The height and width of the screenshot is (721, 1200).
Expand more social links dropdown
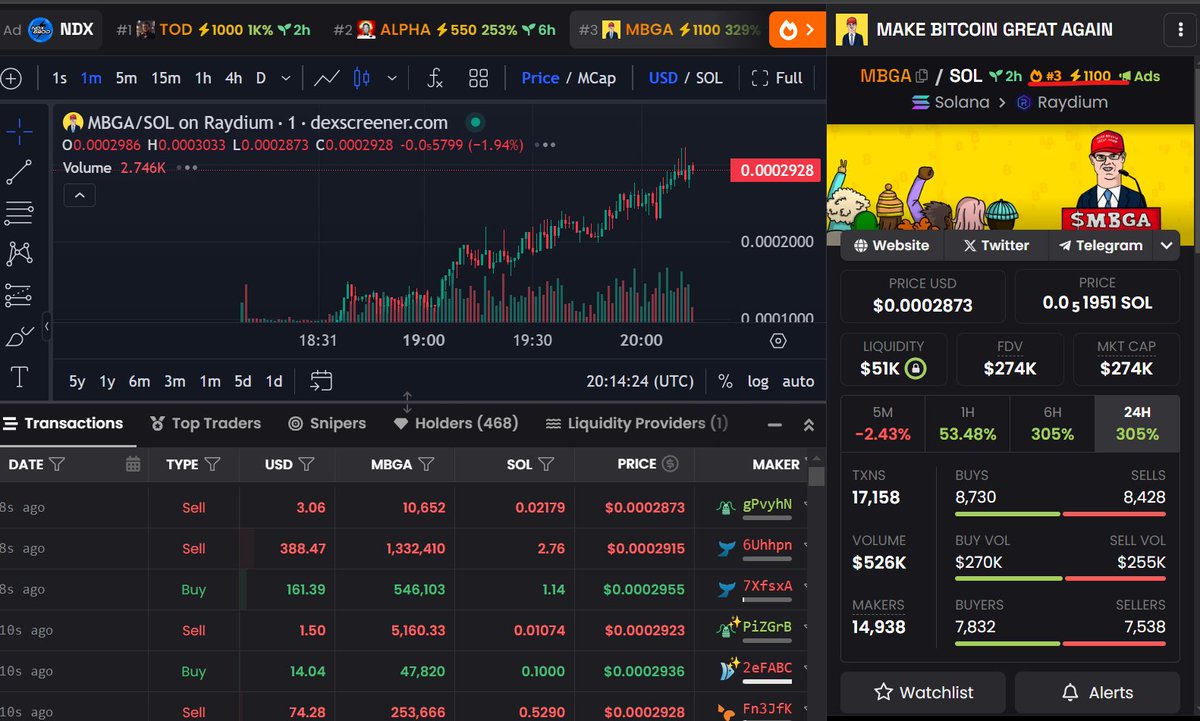1167,245
